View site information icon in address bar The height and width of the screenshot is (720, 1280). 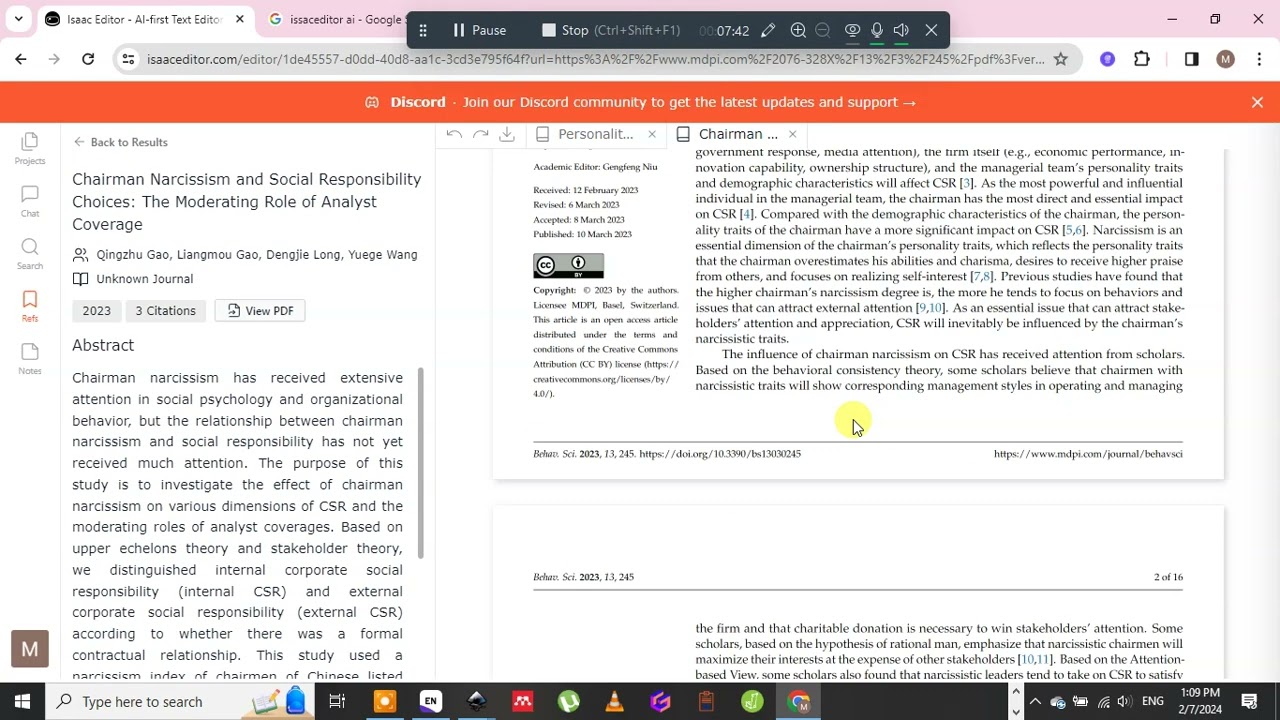pos(128,59)
